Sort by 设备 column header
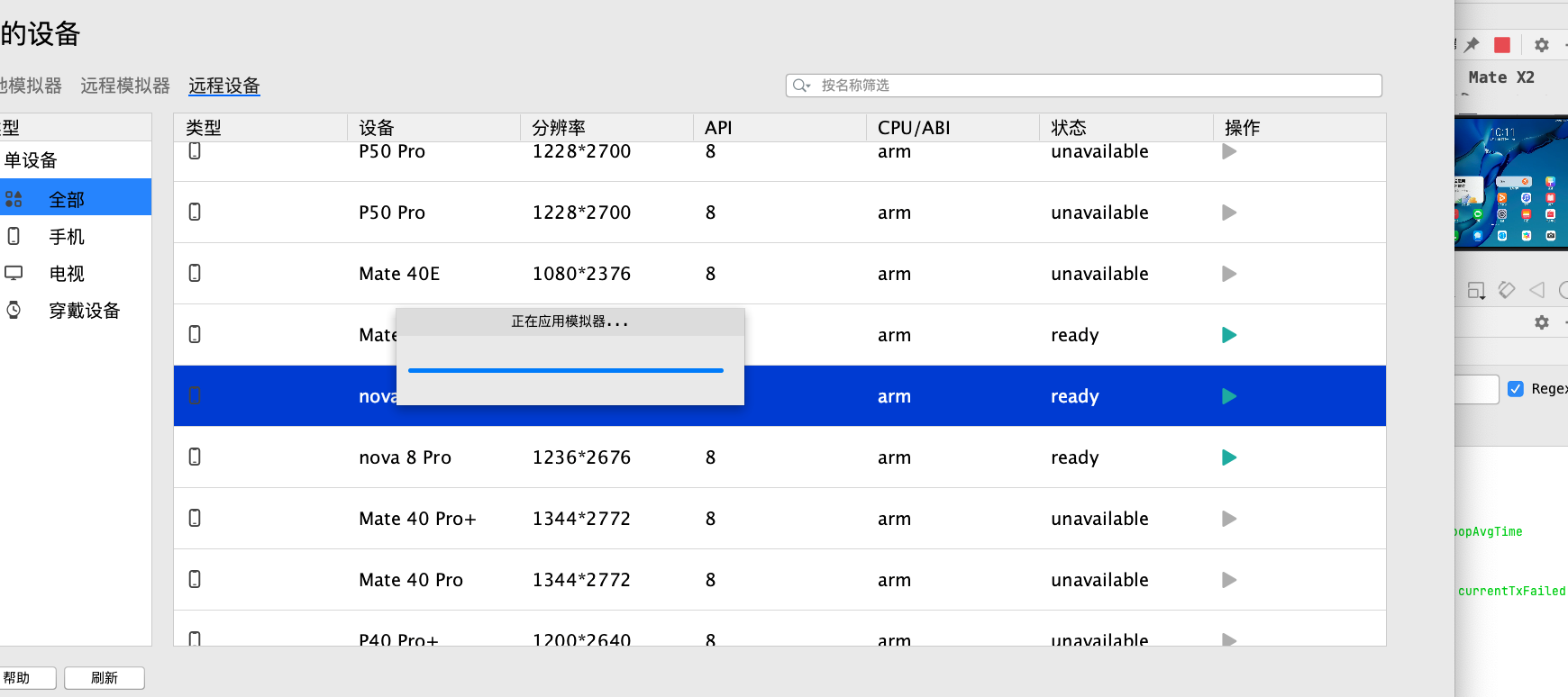 tap(433, 127)
